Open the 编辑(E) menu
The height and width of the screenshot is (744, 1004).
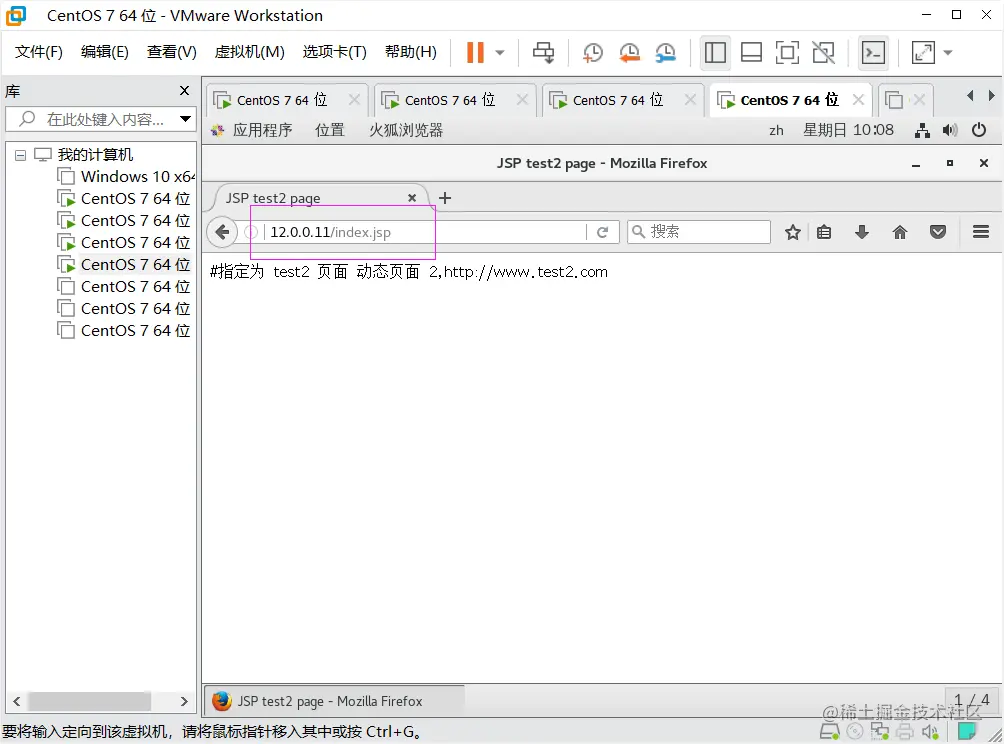104,52
